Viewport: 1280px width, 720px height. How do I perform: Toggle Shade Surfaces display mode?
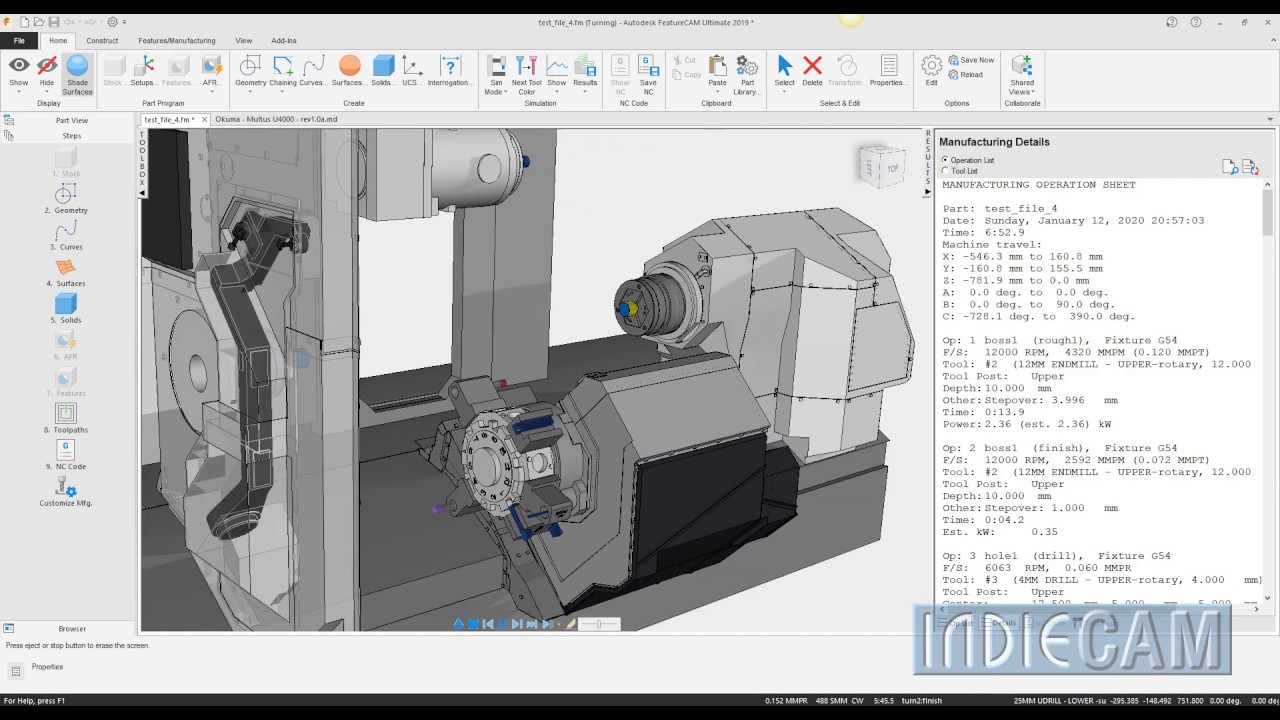tap(77, 75)
